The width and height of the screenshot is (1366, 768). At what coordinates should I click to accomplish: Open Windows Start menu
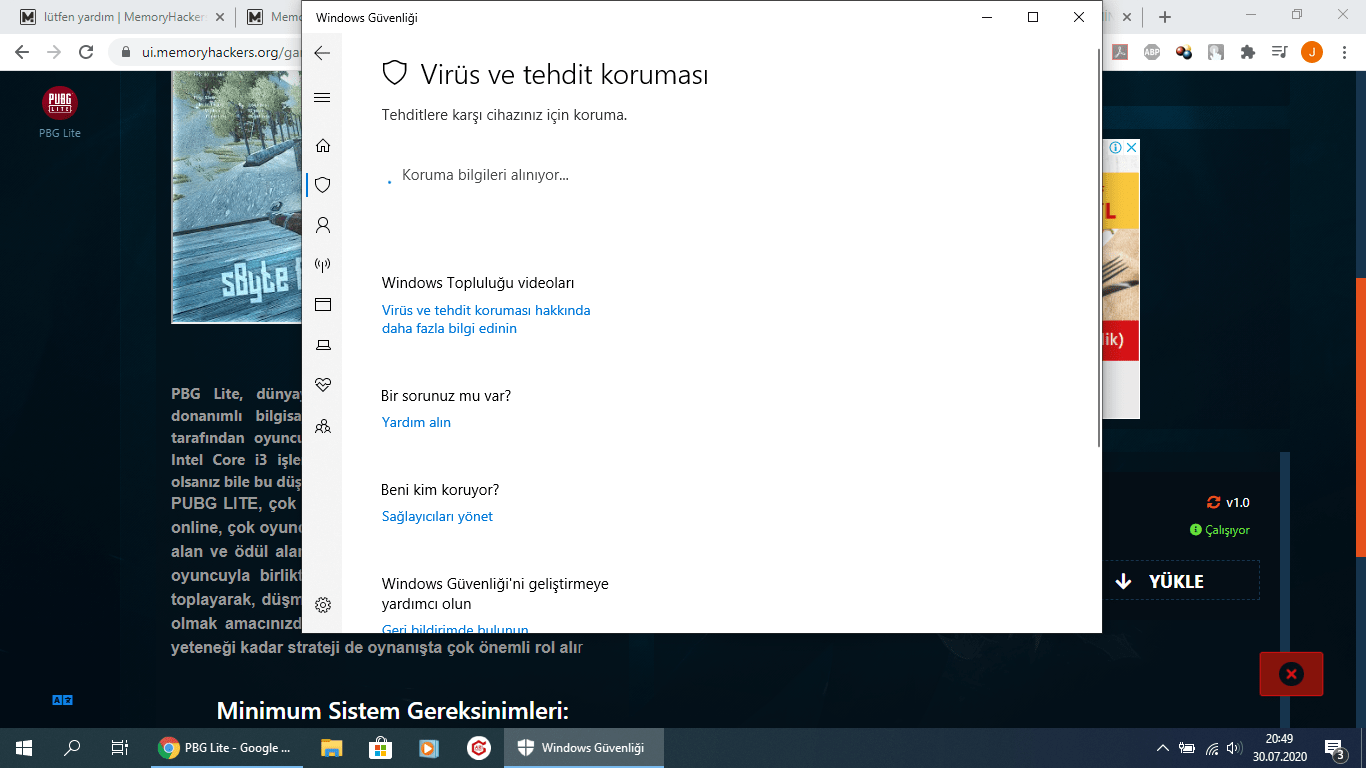click(24, 747)
